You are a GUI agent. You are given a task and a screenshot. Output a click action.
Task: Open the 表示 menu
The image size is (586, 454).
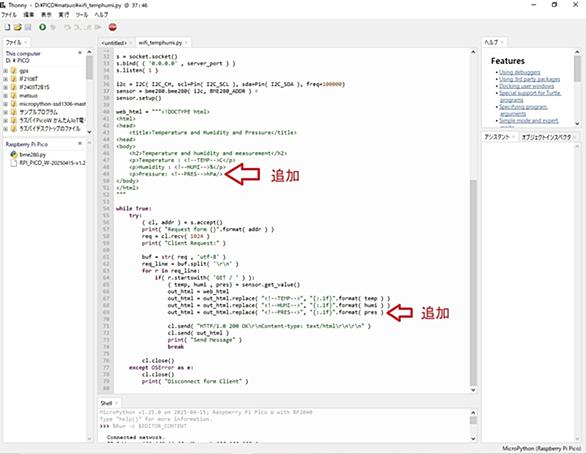click(x=46, y=15)
